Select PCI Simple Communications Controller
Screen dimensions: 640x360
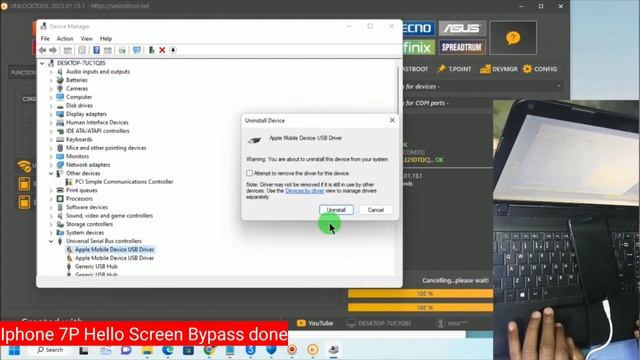[x=124, y=182]
